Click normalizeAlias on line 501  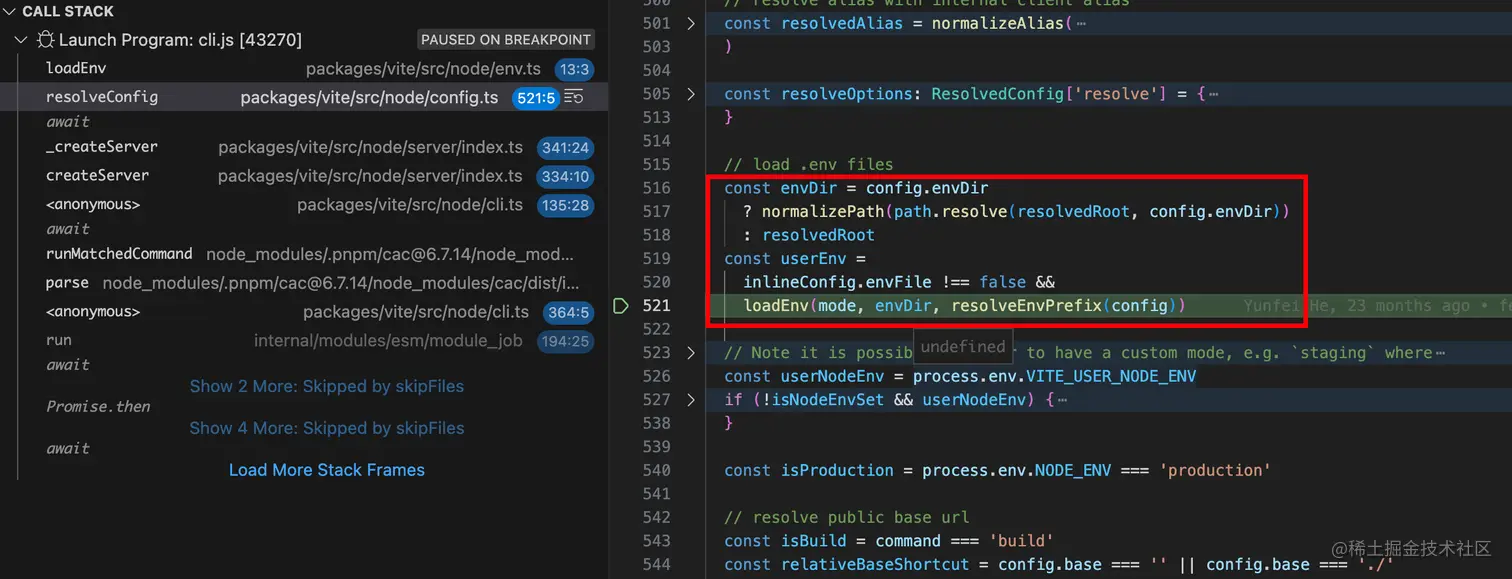(x=997, y=23)
